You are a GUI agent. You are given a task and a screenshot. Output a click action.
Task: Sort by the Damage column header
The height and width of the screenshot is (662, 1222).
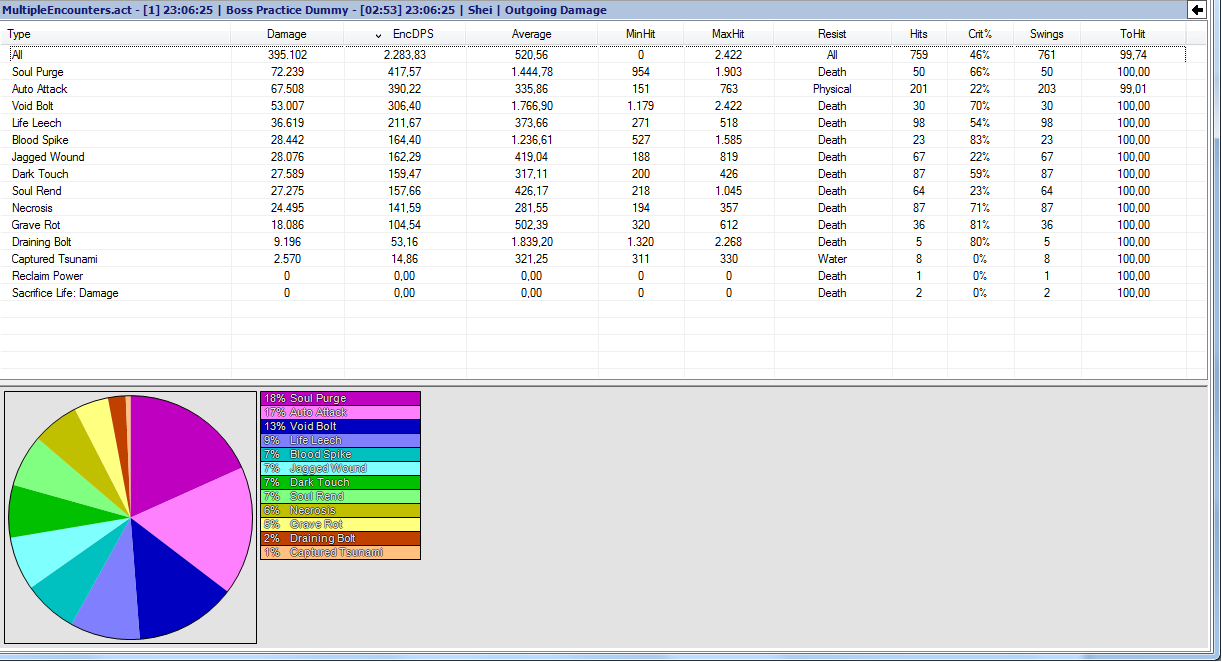(x=287, y=34)
